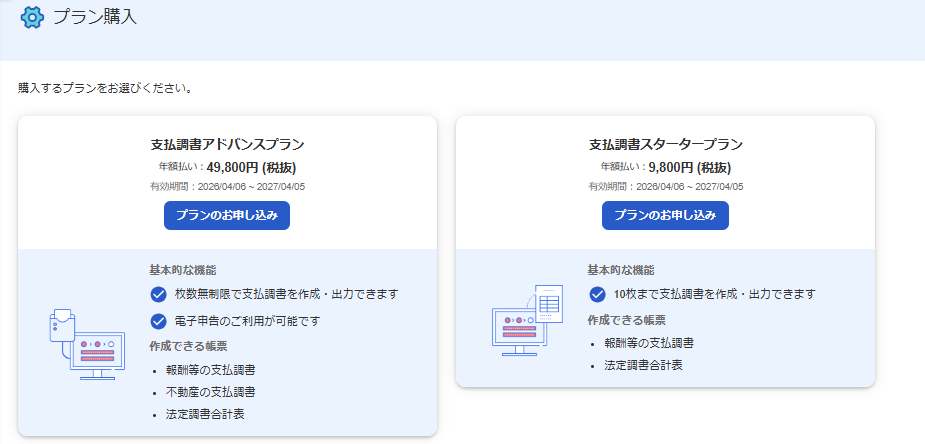Viewport: 925px width, 444px height.
Task: Apply for the 支払調書アドバンスプラン
Action: click(227, 215)
